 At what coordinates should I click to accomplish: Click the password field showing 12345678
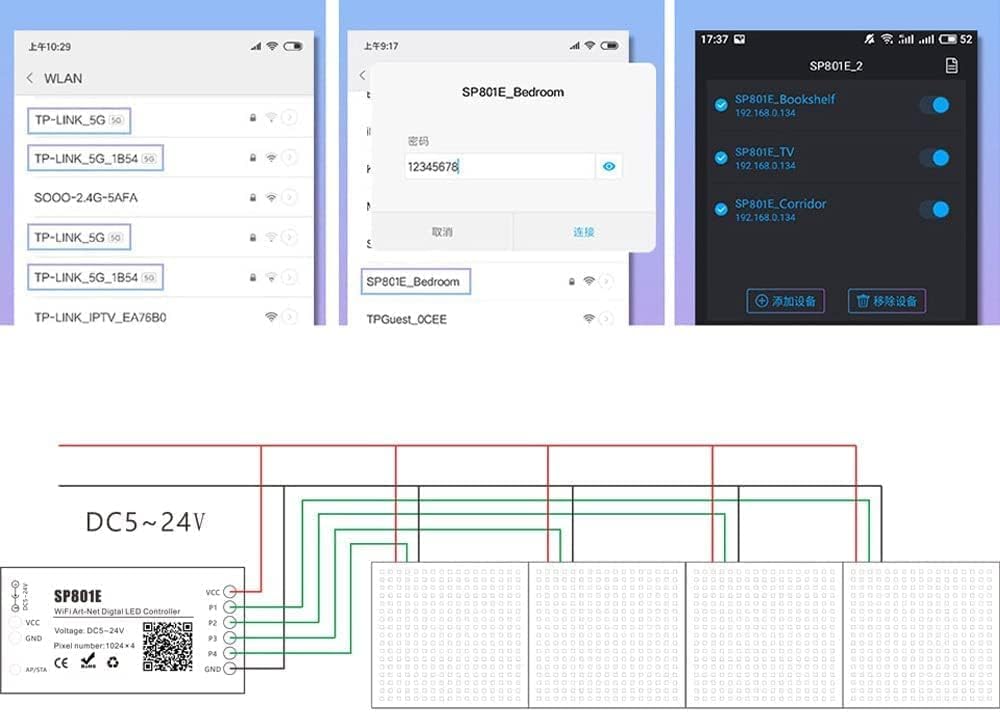click(x=498, y=167)
